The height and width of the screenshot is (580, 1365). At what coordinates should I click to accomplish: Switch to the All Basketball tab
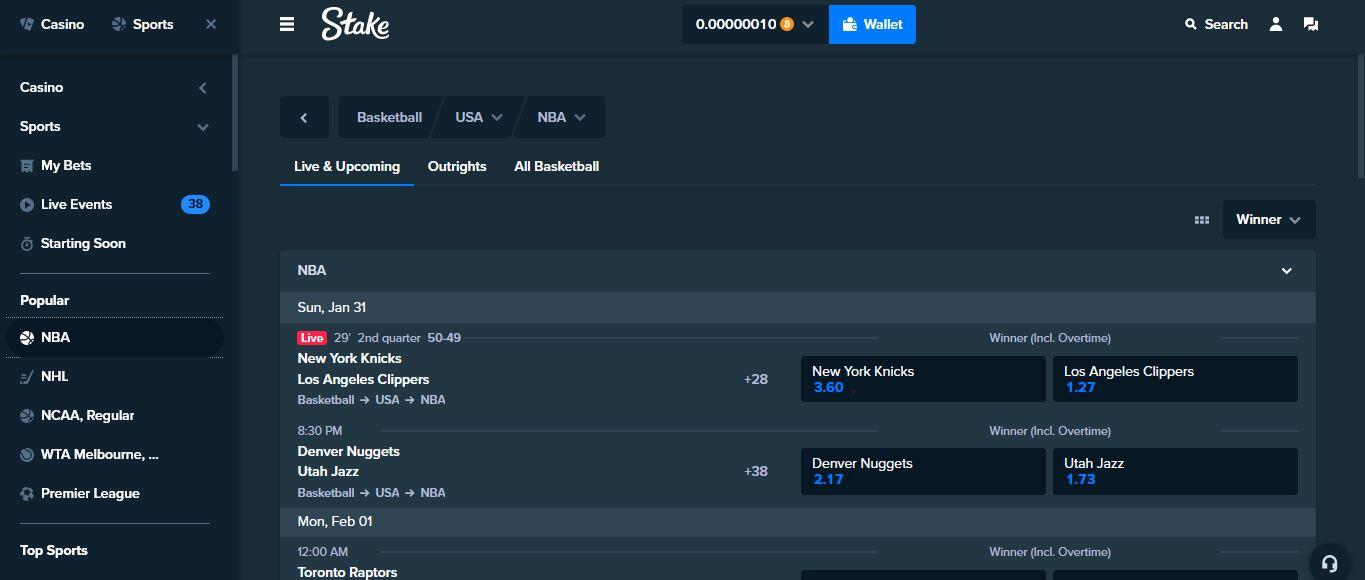tap(556, 166)
